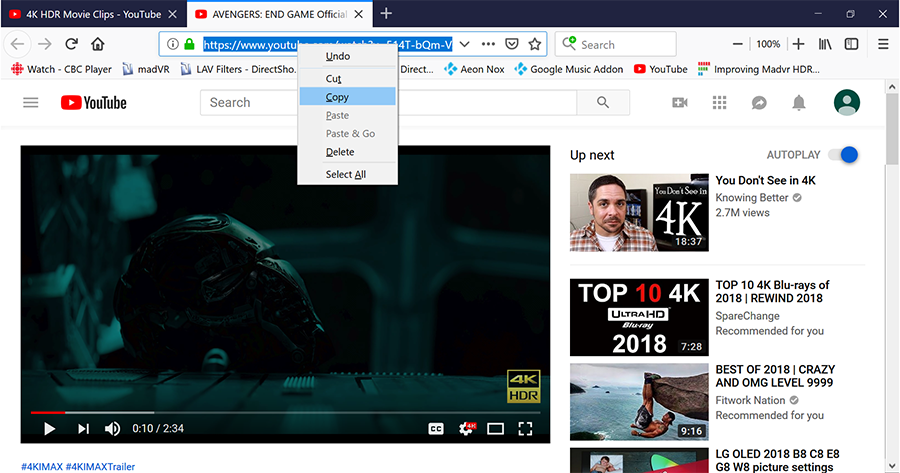Screen dimensions: 900x473
Task: Open Knowing Better channel
Action: (x=751, y=197)
